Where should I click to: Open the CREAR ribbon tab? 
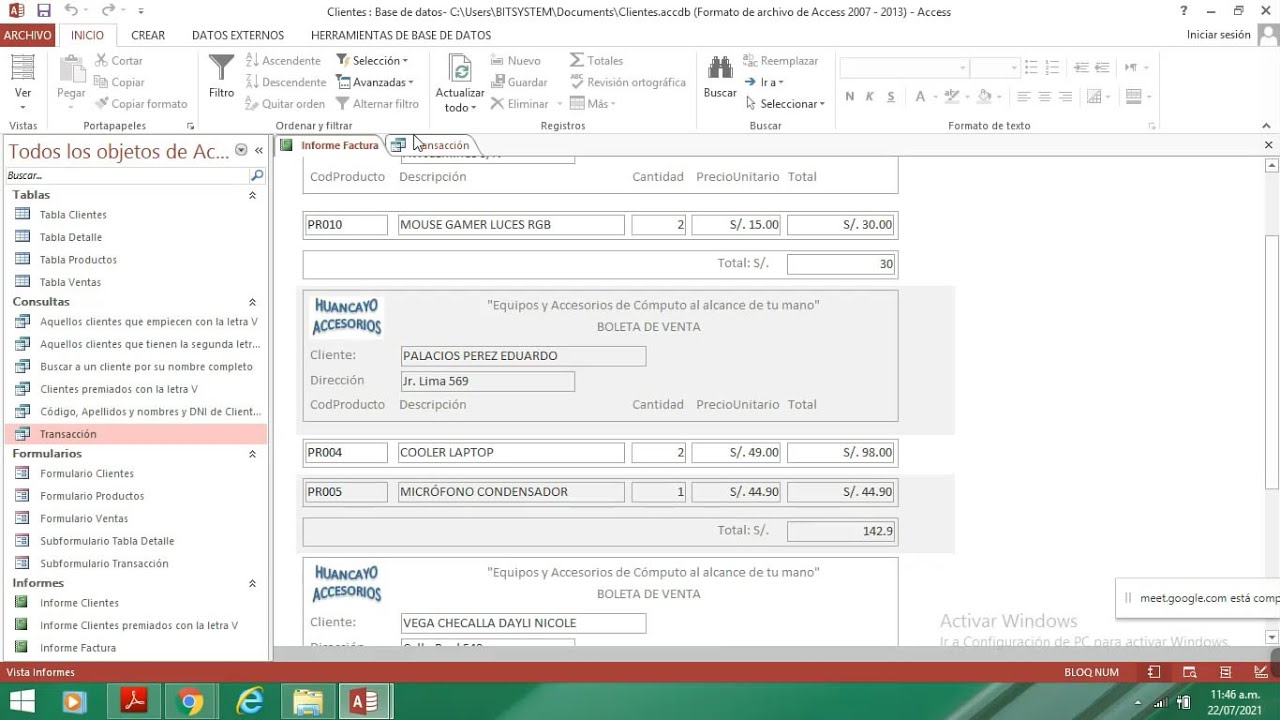pos(148,35)
